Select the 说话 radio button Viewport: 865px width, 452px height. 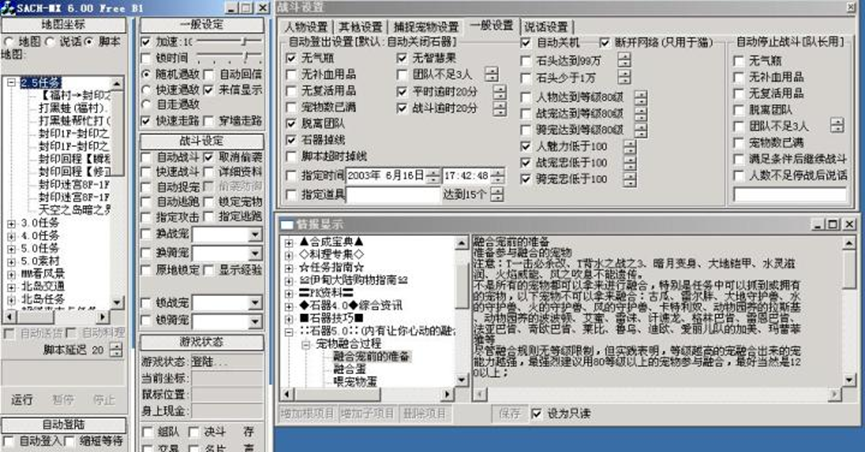pyautogui.click(x=50, y=42)
